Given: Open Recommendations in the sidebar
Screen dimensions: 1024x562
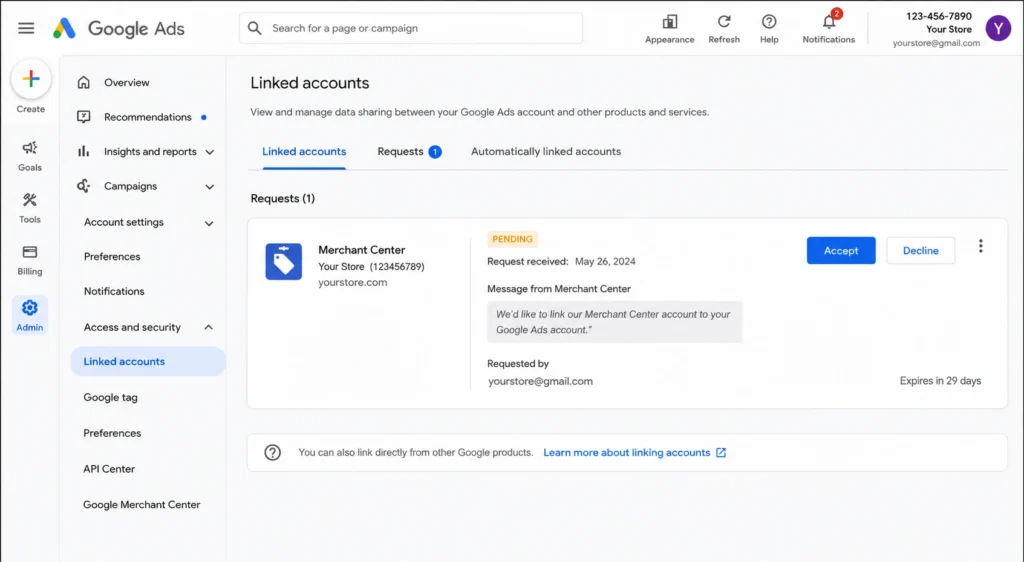Looking at the screenshot, I should [x=148, y=117].
